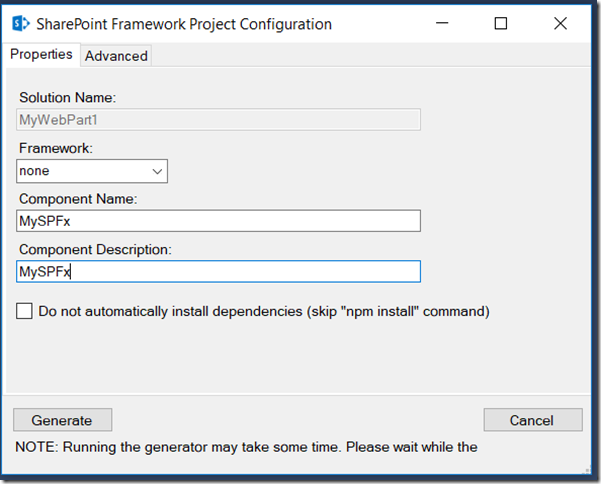This screenshot has width=601, height=484.
Task: Enable the skip npm install checkbox
Action: coord(25,311)
